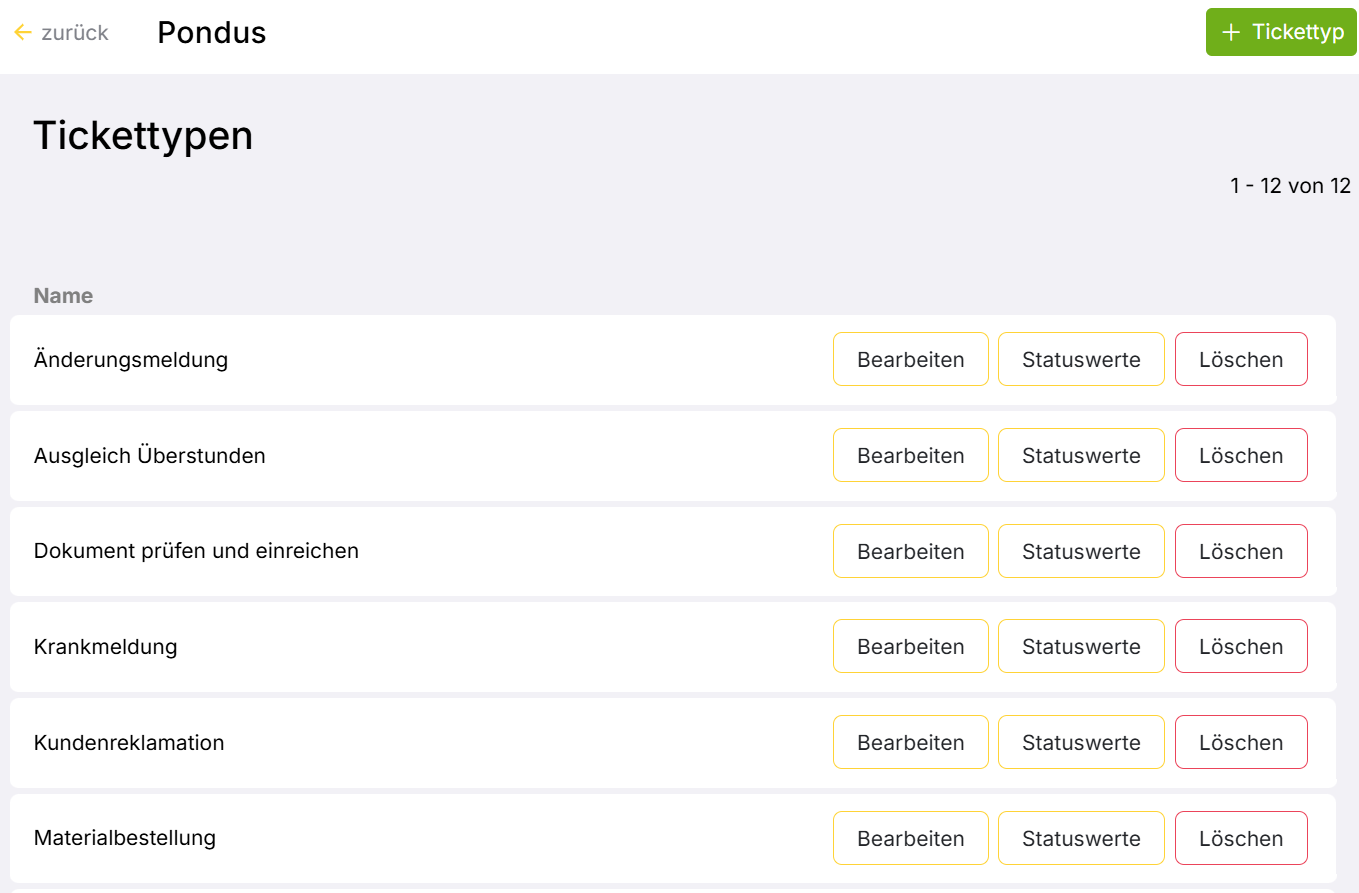Edit Dokument prüfen und einreichen

point(910,551)
